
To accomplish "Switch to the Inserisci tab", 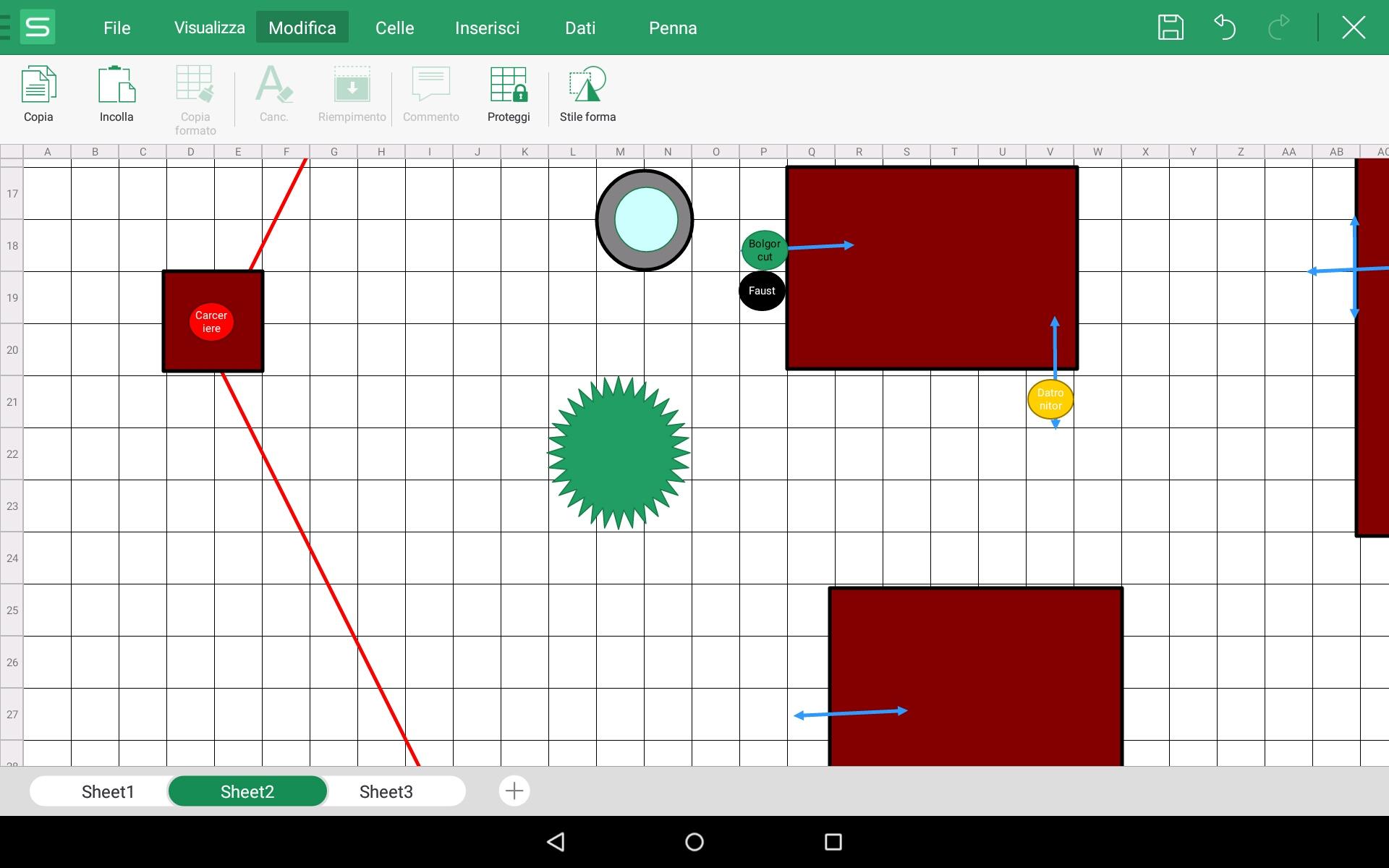I will pyautogui.click(x=487, y=27).
